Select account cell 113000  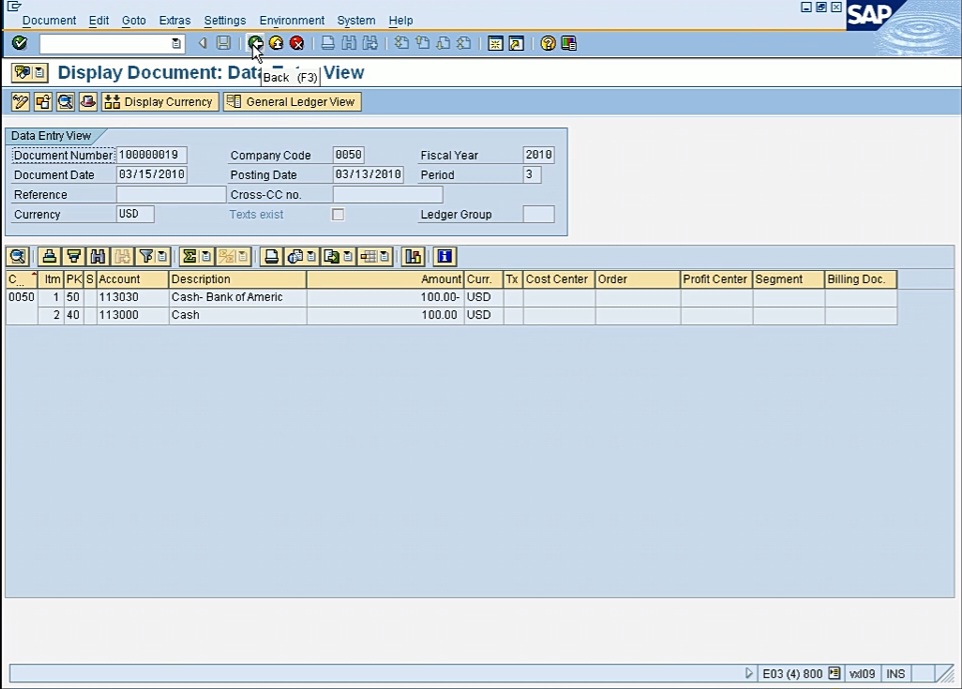133,315
